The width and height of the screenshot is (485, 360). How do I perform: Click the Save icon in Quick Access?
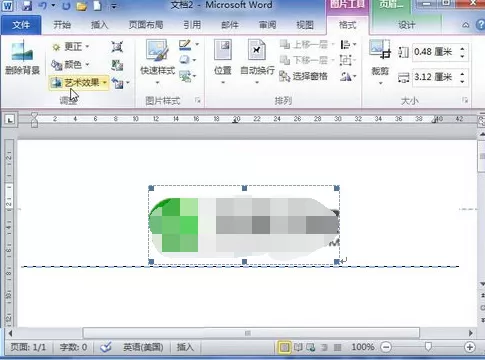[27, 6]
